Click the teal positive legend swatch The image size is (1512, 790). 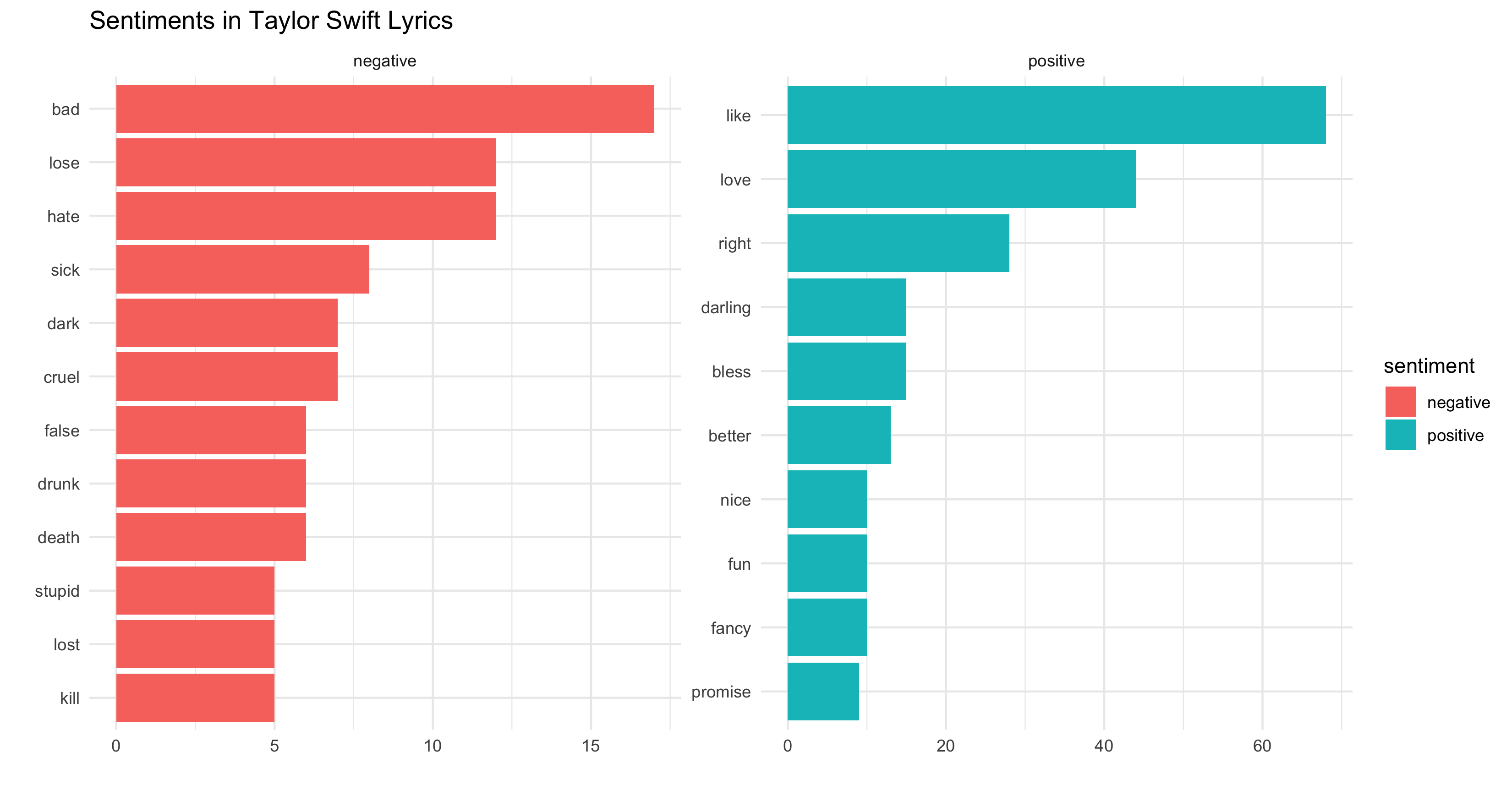click(1400, 435)
